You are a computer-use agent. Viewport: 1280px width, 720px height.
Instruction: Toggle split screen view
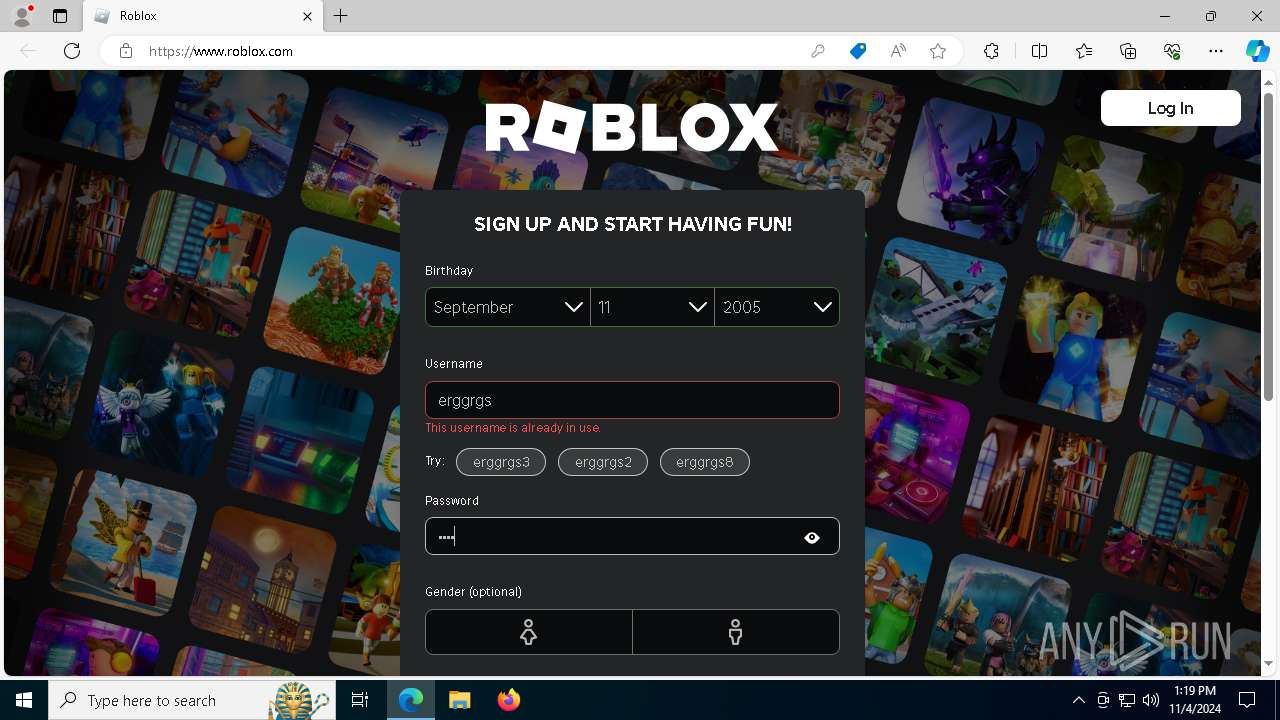(1039, 51)
